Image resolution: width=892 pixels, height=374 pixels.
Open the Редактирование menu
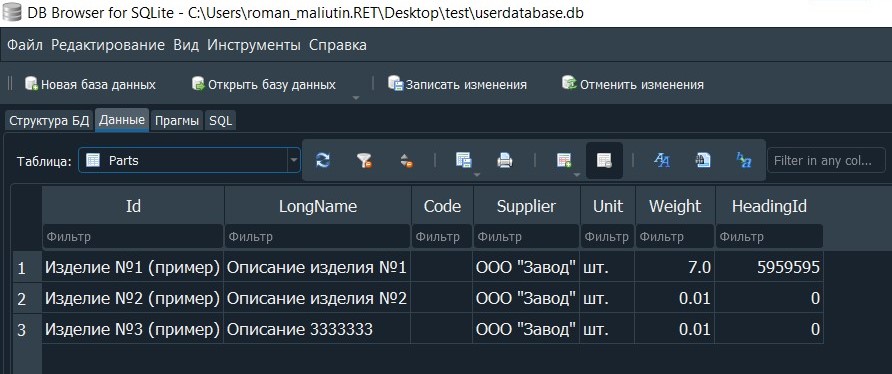(108, 45)
